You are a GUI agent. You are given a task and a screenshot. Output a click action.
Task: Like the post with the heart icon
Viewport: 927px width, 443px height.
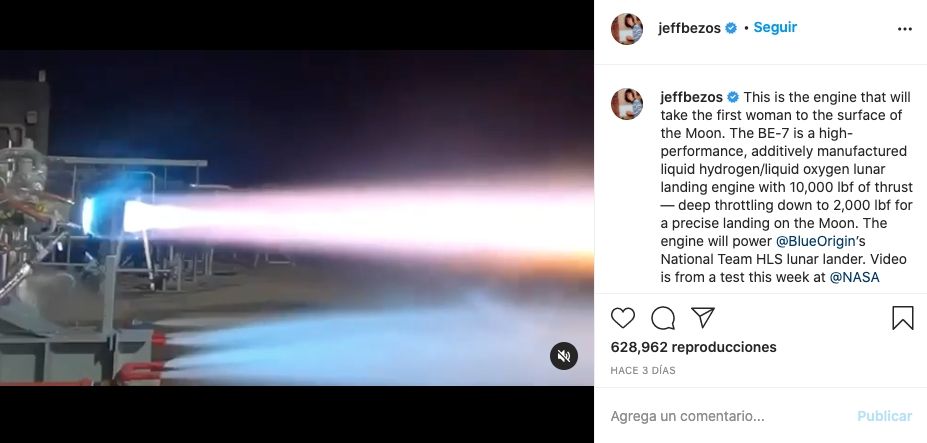(623, 318)
